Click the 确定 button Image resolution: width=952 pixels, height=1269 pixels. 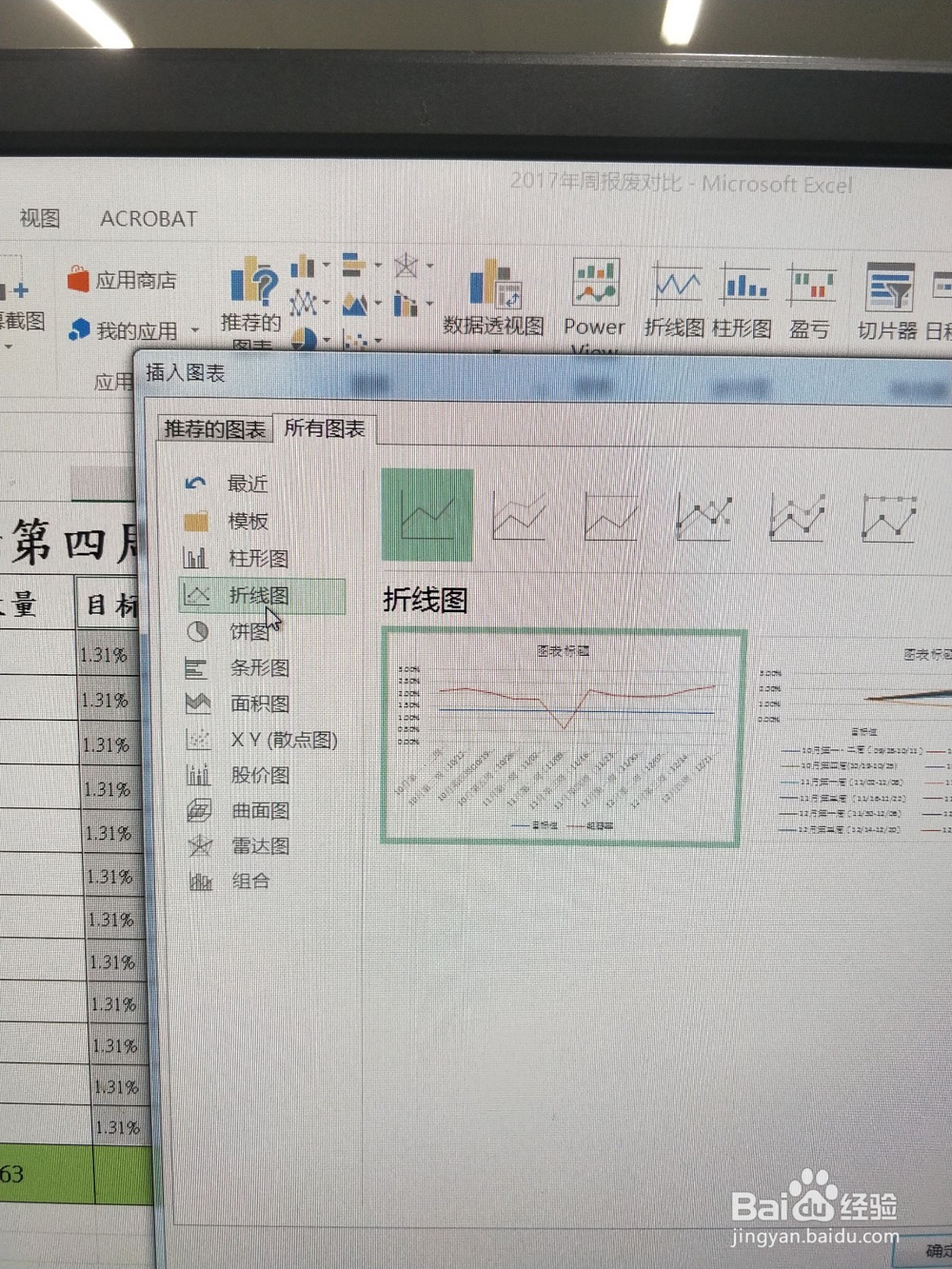(x=937, y=1257)
